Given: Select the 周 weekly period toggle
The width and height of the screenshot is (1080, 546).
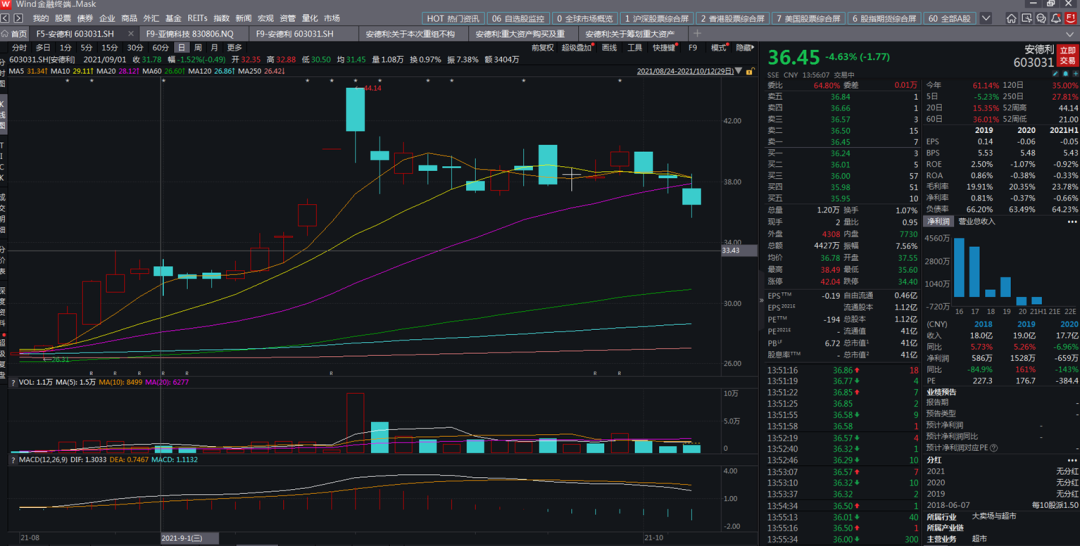Looking at the screenshot, I should [198, 47].
